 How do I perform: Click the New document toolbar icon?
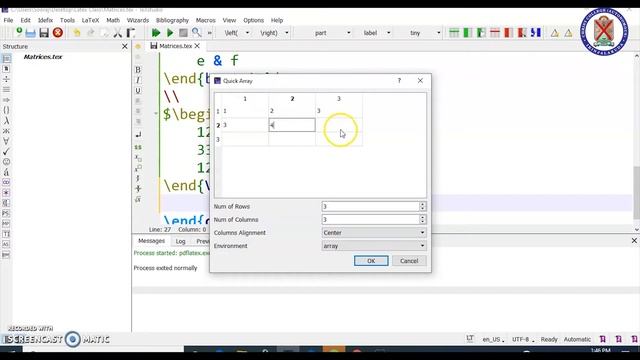click(18, 32)
